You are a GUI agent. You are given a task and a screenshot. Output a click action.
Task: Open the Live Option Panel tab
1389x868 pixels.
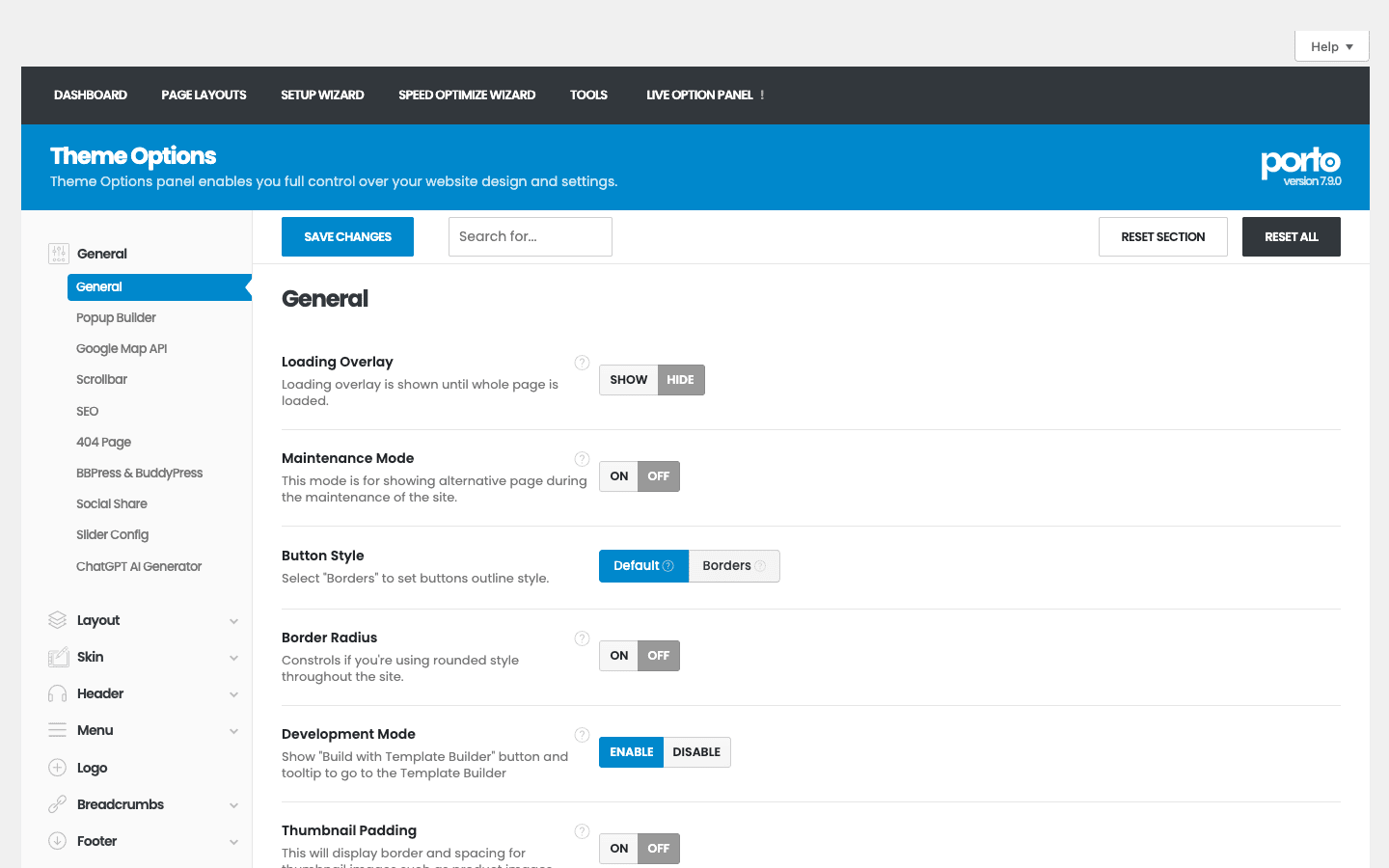tap(699, 95)
